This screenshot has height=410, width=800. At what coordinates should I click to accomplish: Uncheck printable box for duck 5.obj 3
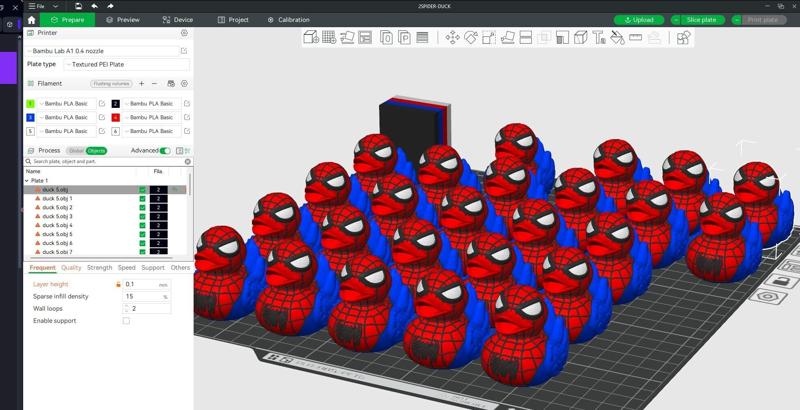click(x=143, y=216)
